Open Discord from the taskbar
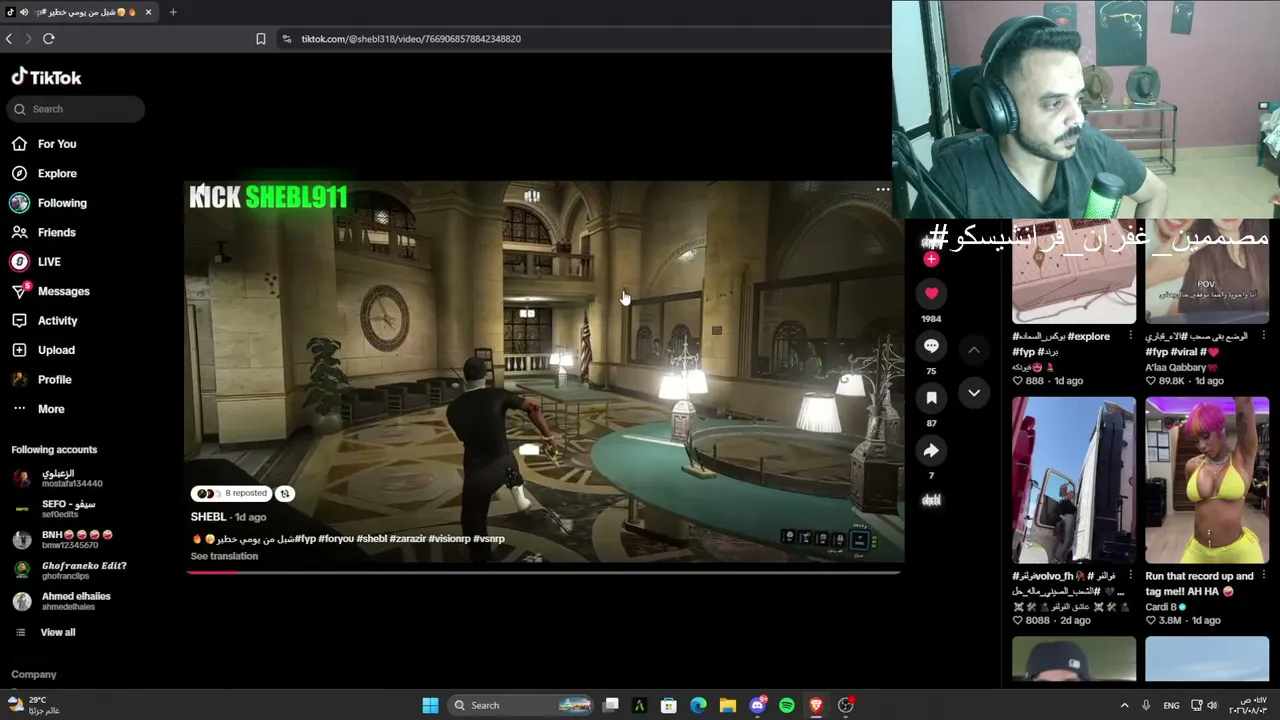The height and width of the screenshot is (720, 1280). tap(758, 705)
